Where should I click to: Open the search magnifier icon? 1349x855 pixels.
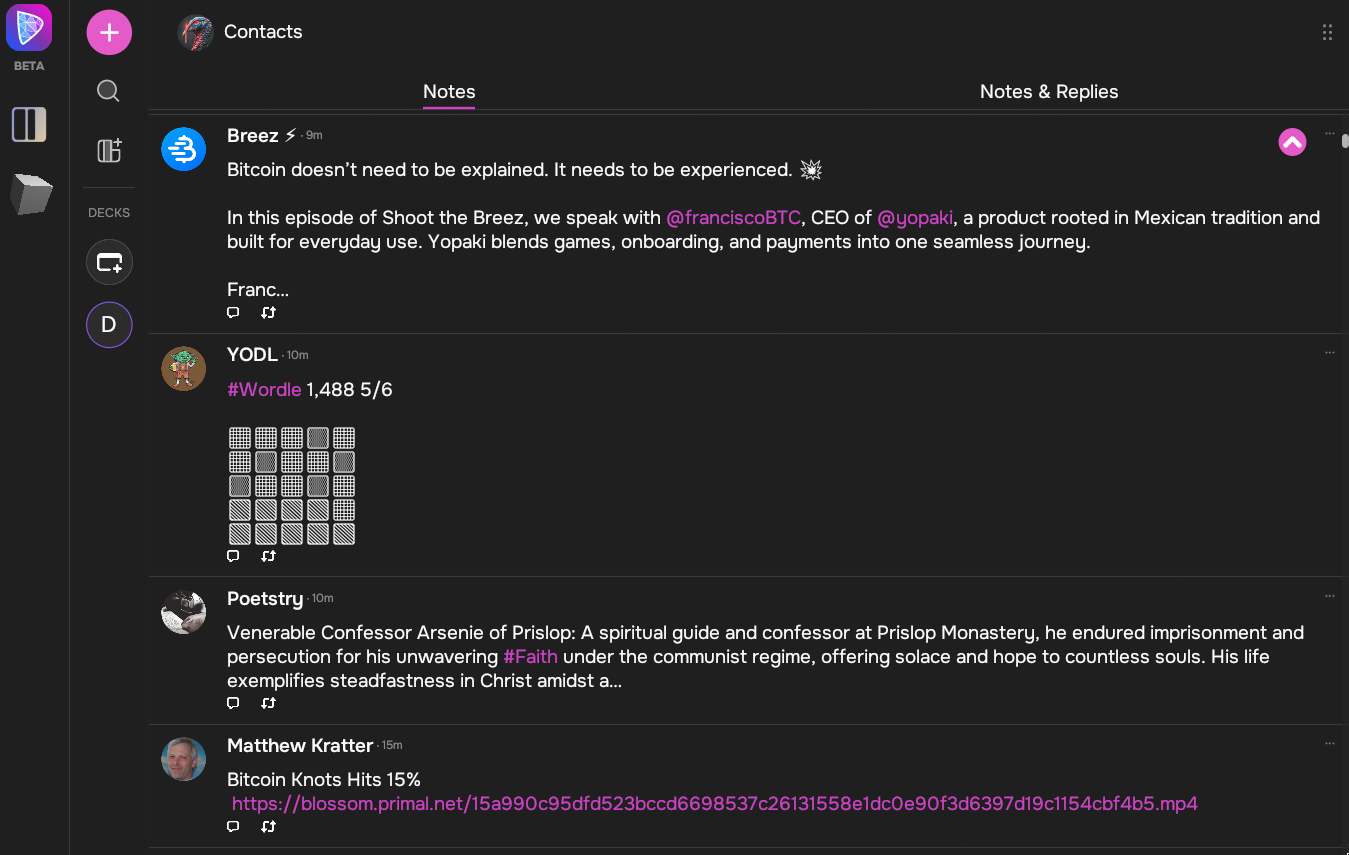click(x=109, y=92)
